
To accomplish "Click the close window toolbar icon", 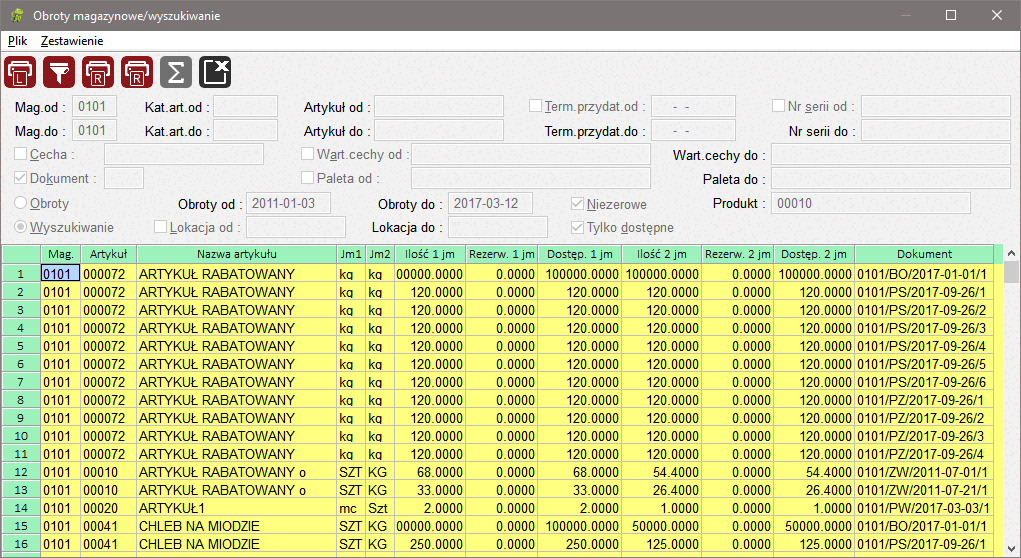I will (215, 73).
